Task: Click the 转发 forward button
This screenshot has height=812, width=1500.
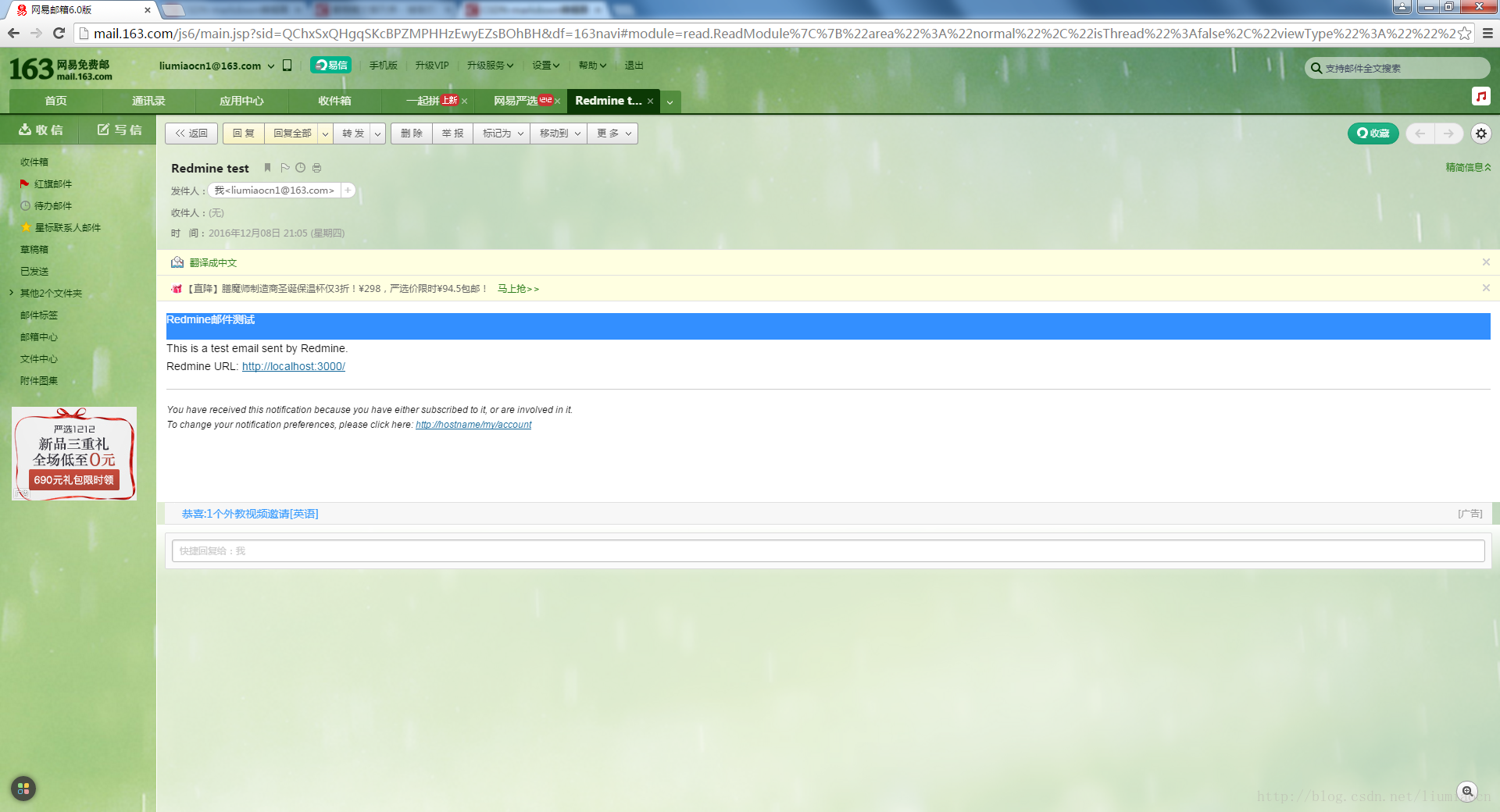Action: [x=352, y=134]
